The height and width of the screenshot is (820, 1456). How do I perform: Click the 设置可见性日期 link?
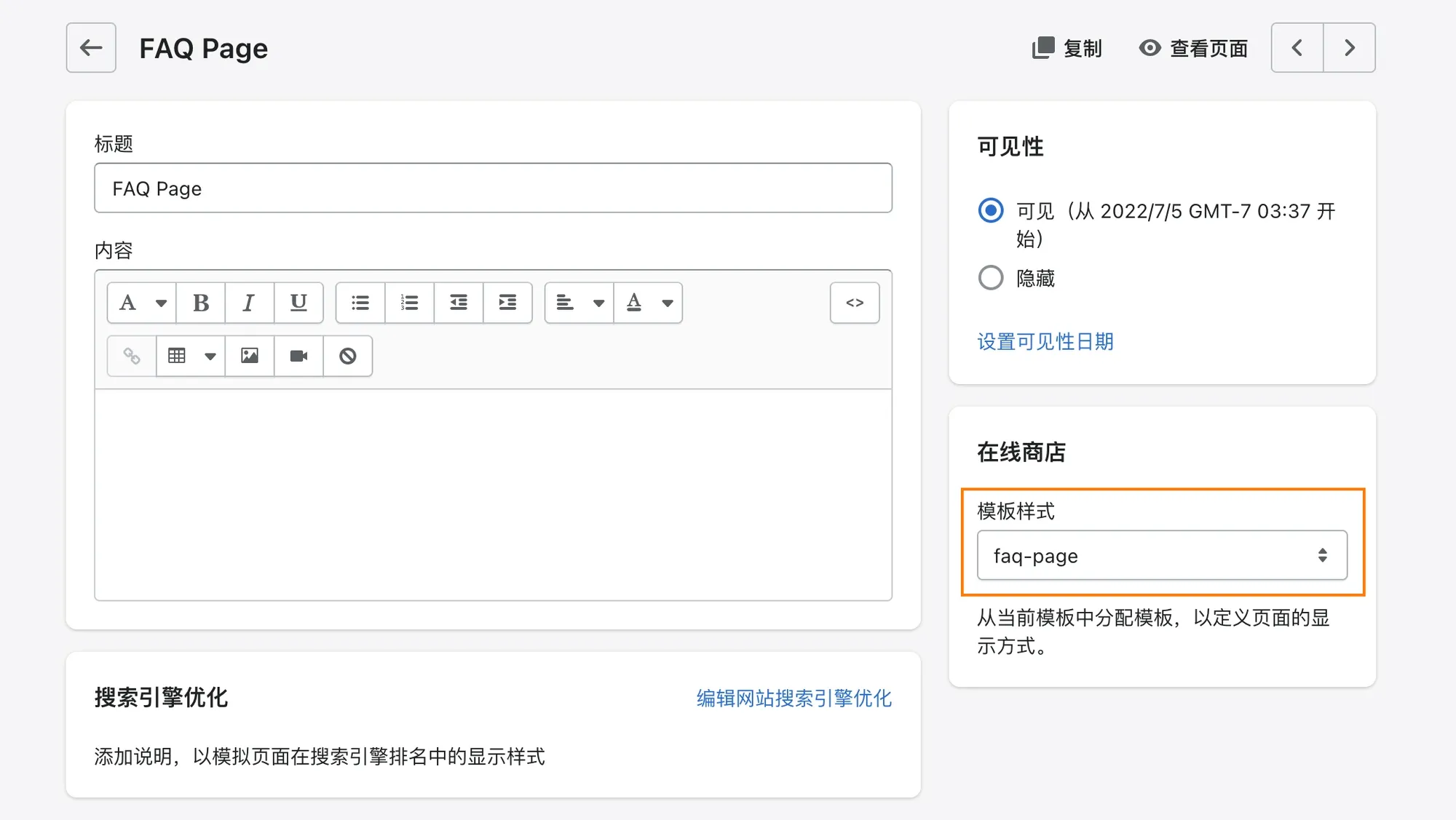point(1045,341)
